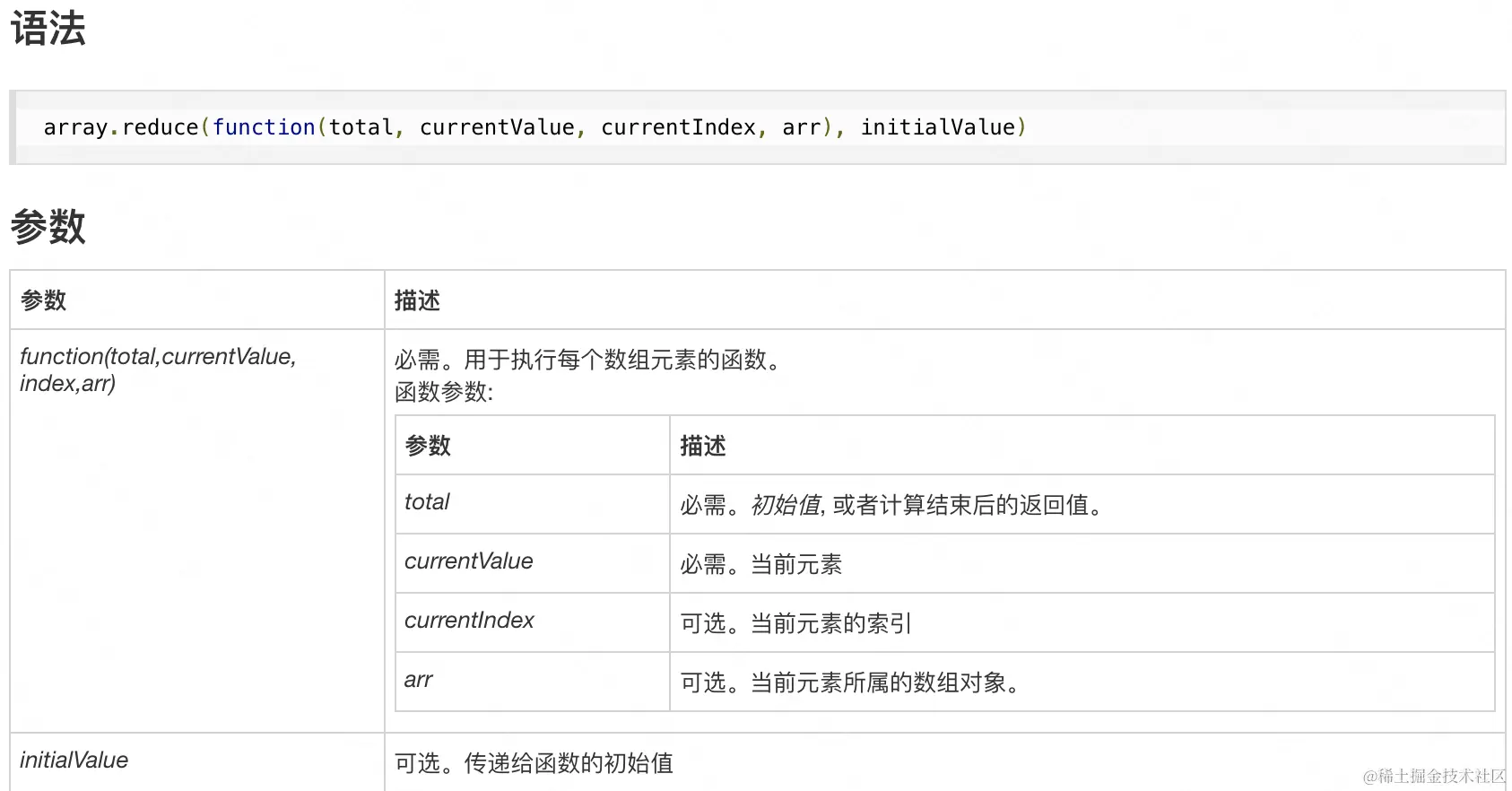This screenshot has height=791, width=1512.
Task: Click initialValue in the syntax code line
Action: click(x=938, y=127)
